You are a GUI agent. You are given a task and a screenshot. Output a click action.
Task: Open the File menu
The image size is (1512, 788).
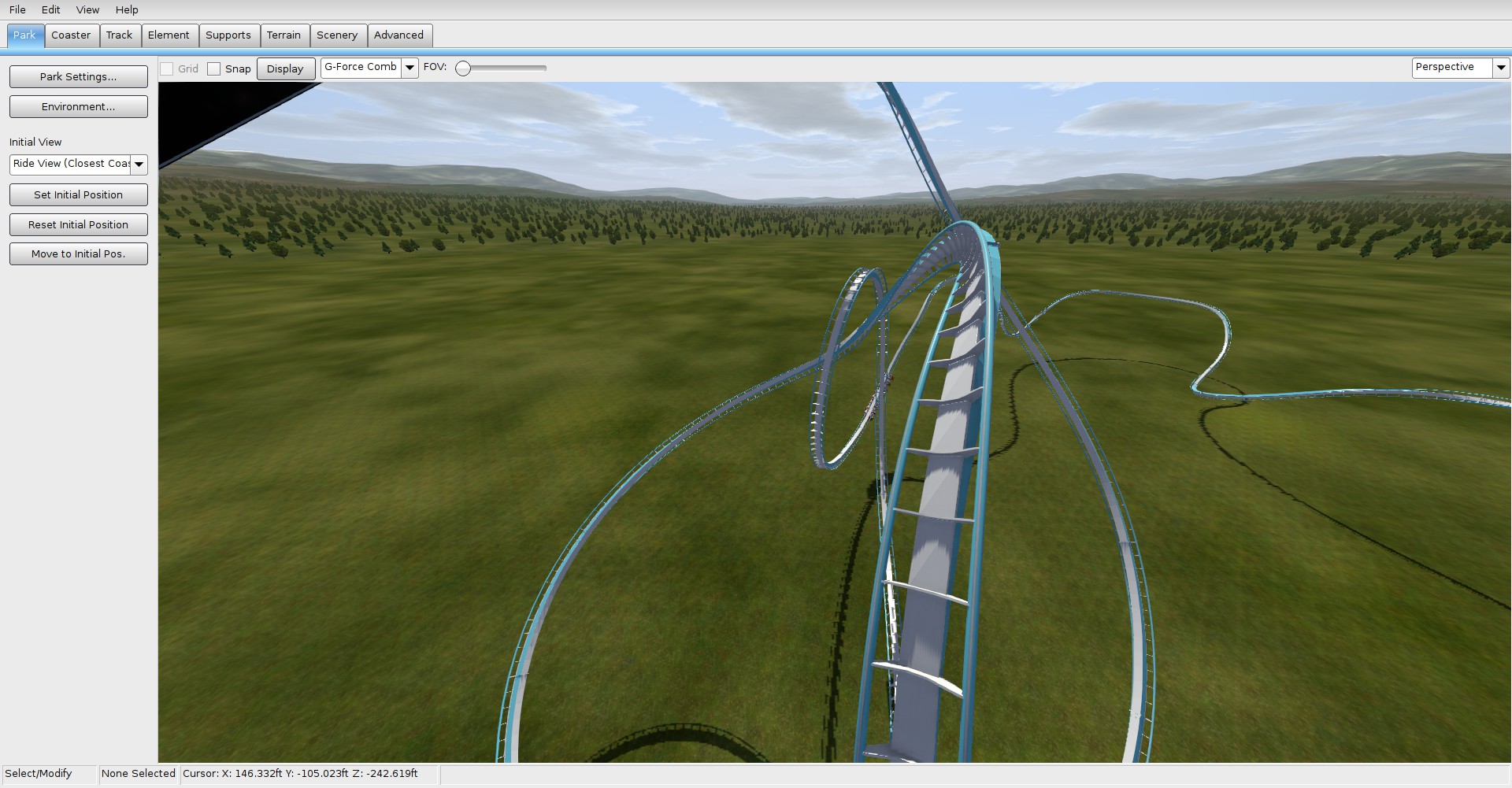pyautogui.click(x=17, y=9)
